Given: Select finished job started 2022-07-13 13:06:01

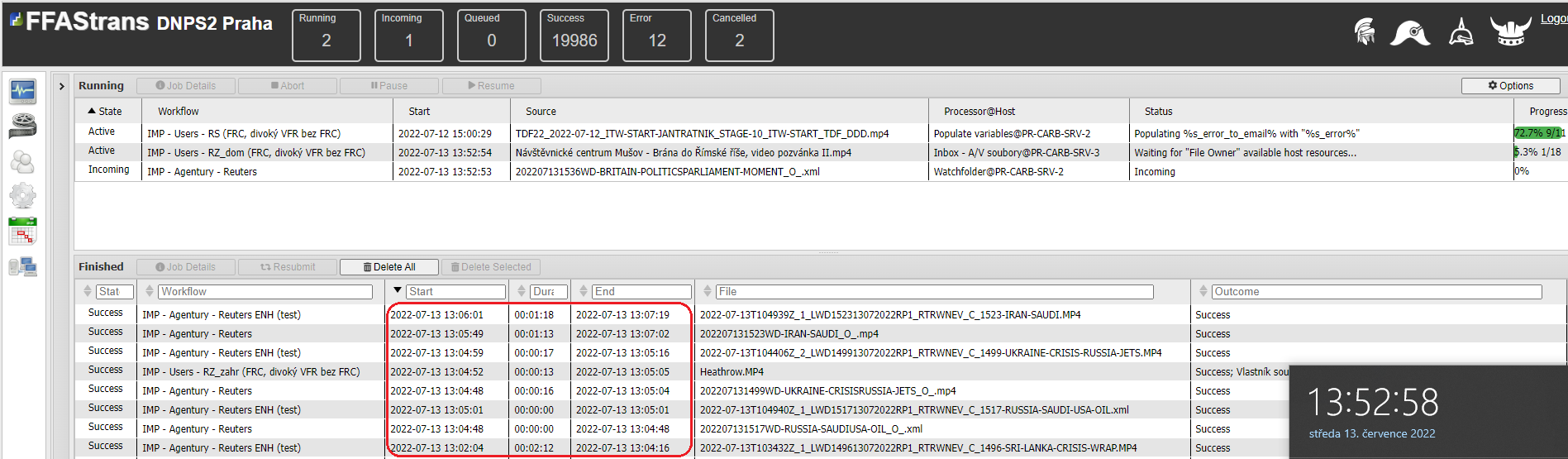Looking at the screenshot, I should click(x=436, y=315).
